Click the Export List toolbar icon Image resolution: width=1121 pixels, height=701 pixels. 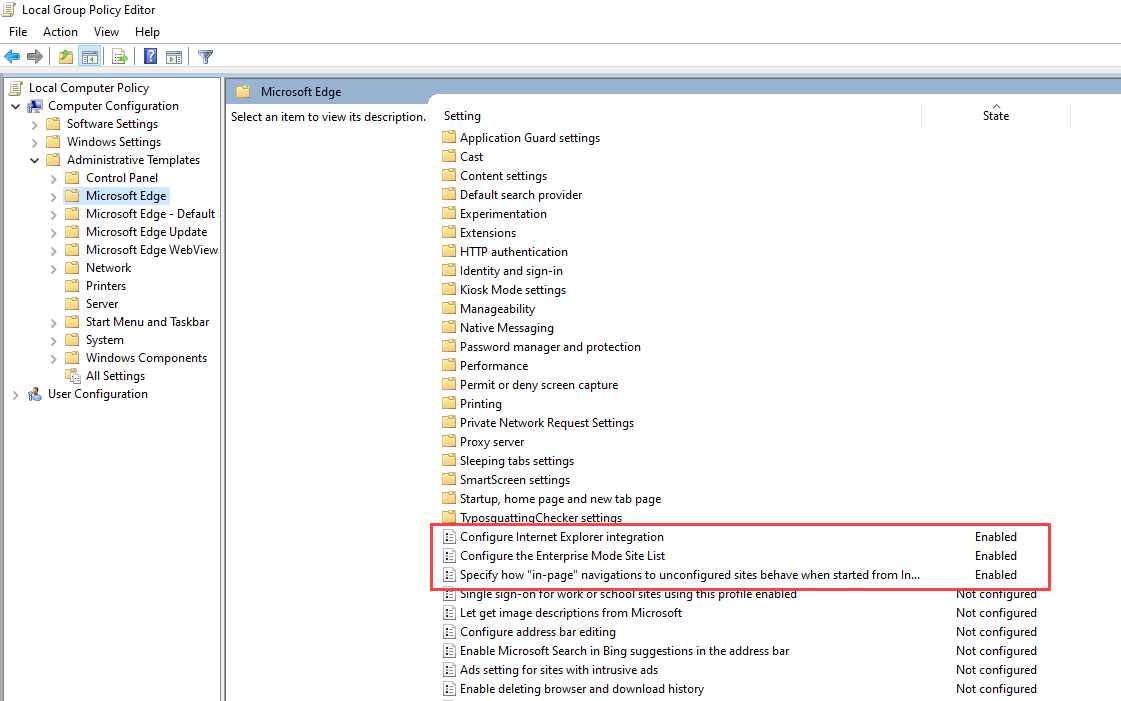point(119,56)
